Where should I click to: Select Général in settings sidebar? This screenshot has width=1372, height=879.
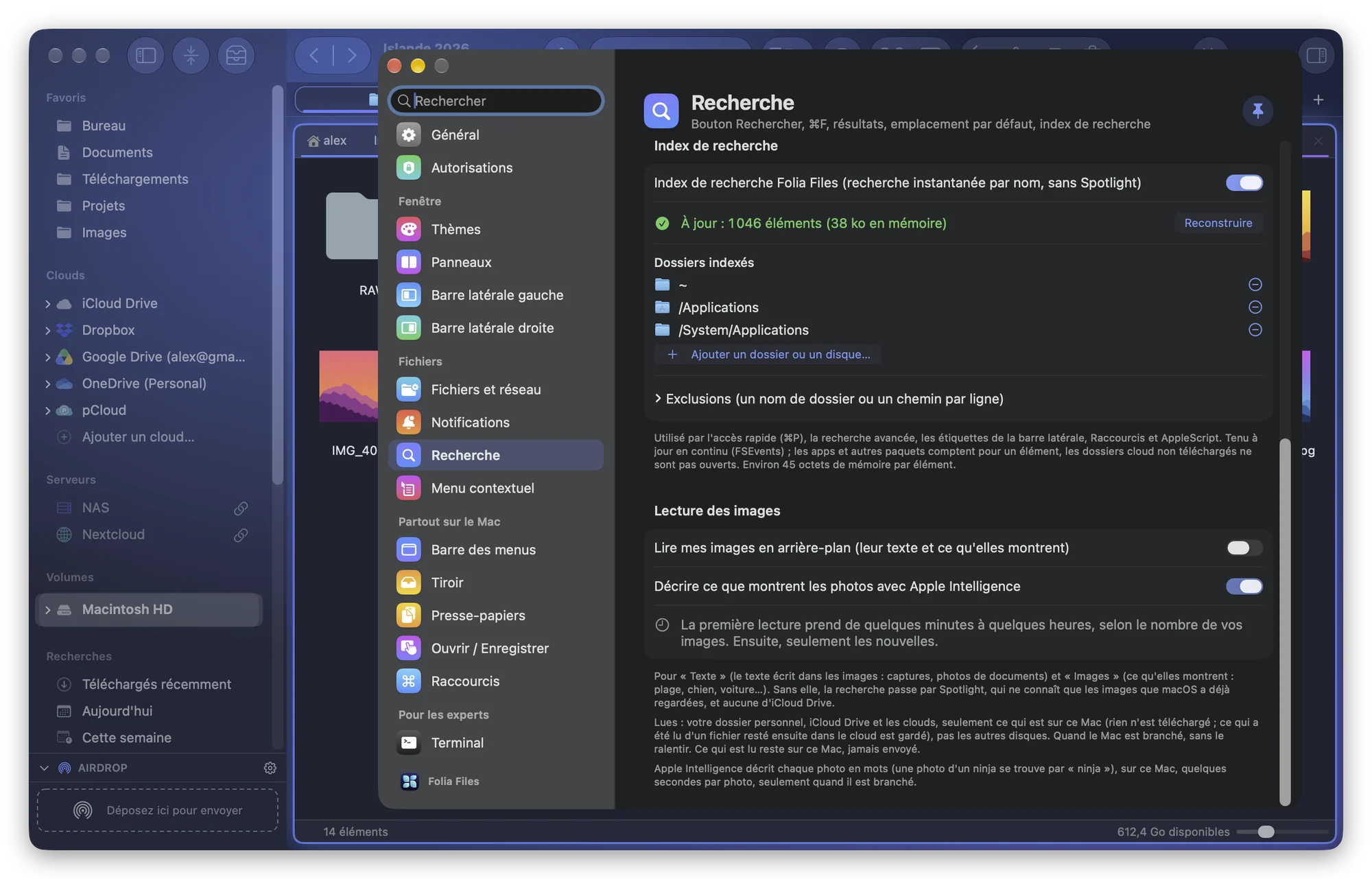coord(496,134)
